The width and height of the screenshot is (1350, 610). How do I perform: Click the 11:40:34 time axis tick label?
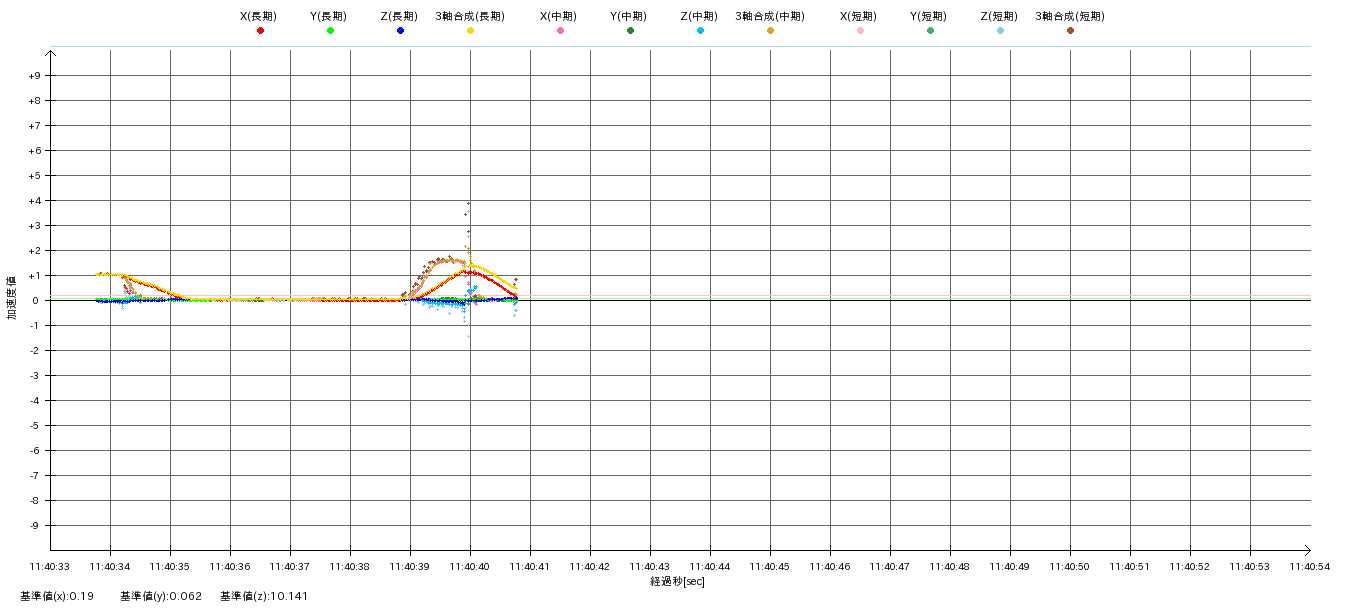pyautogui.click(x=109, y=566)
